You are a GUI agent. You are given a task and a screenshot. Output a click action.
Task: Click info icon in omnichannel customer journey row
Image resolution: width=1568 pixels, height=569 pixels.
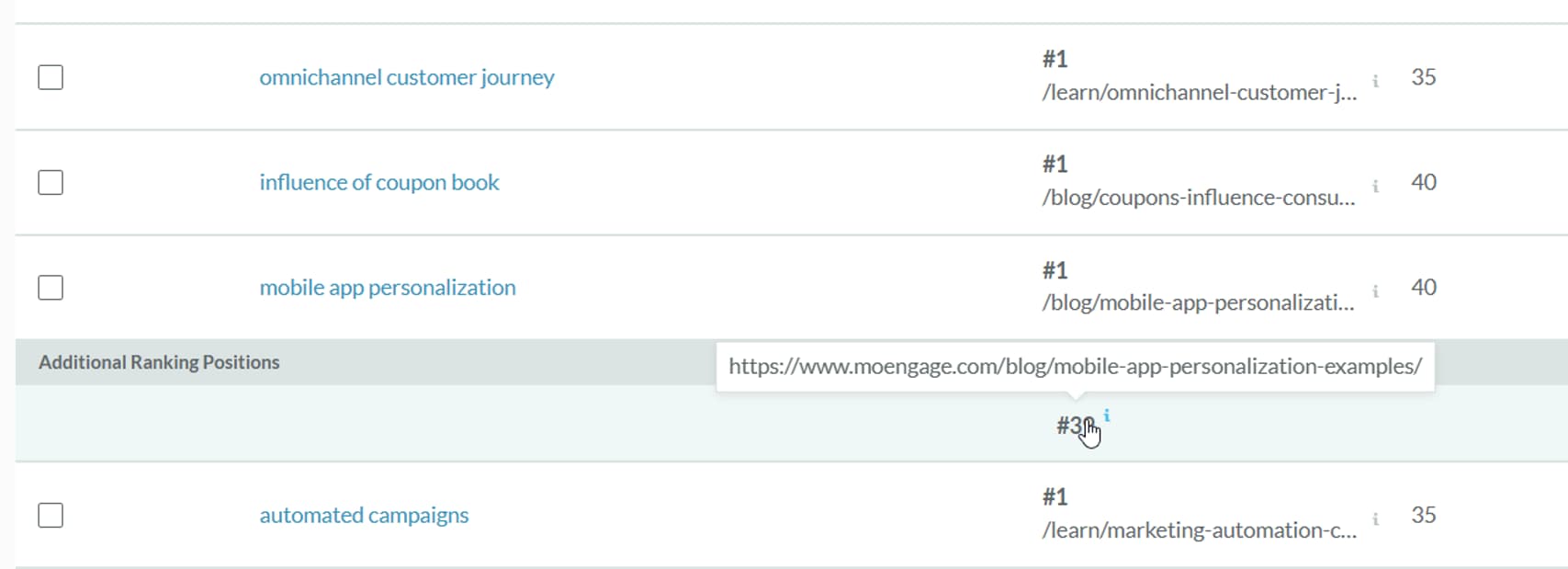coord(1375,81)
